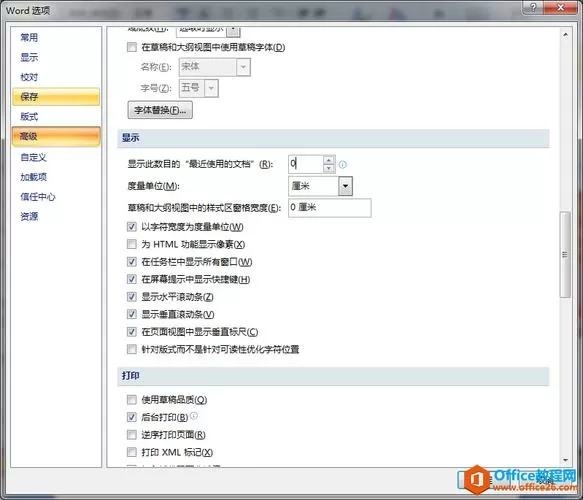
Task: Enable 为 HTML 功能显示像素 checkbox
Action: click(132, 244)
